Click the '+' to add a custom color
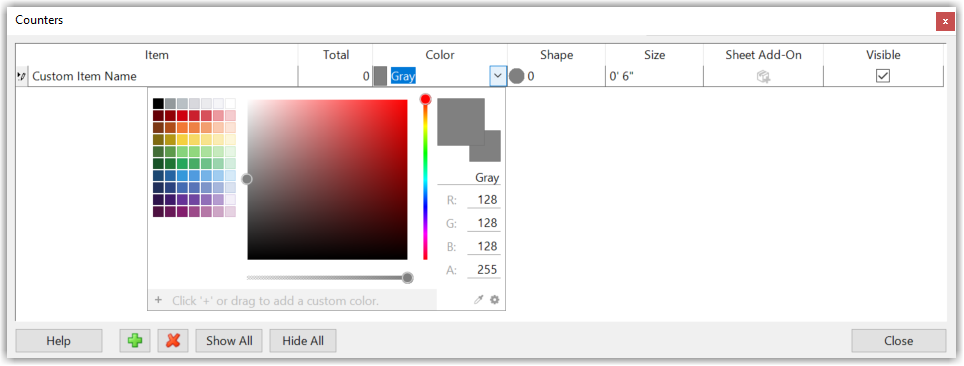Screen dimensions: 964x366 pyautogui.click(x=158, y=300)
